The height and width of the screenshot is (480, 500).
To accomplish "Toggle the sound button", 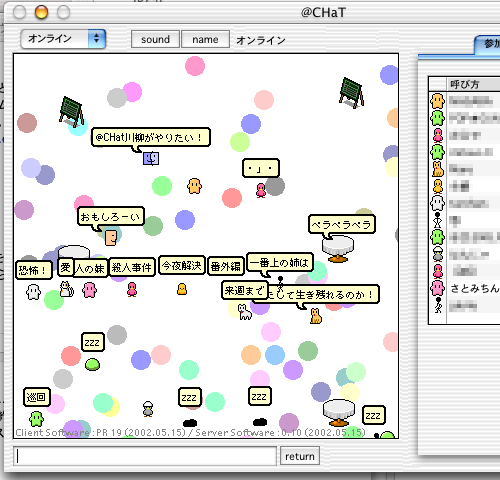I will click(x=155, y=39).
